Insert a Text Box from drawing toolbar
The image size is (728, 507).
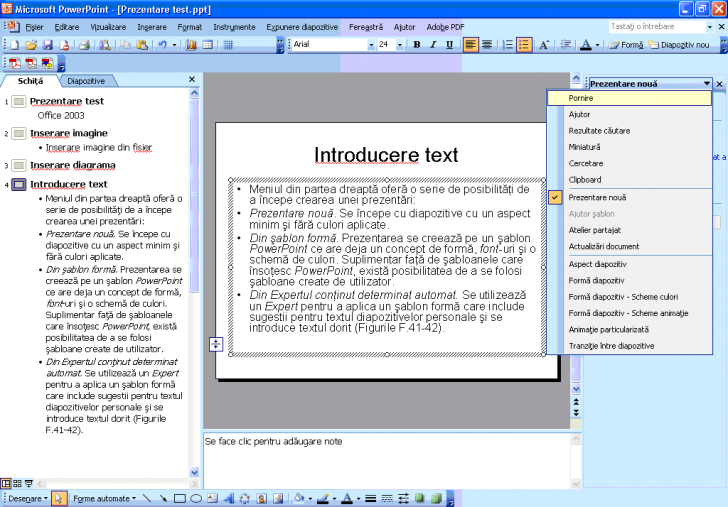pos(212,498)
